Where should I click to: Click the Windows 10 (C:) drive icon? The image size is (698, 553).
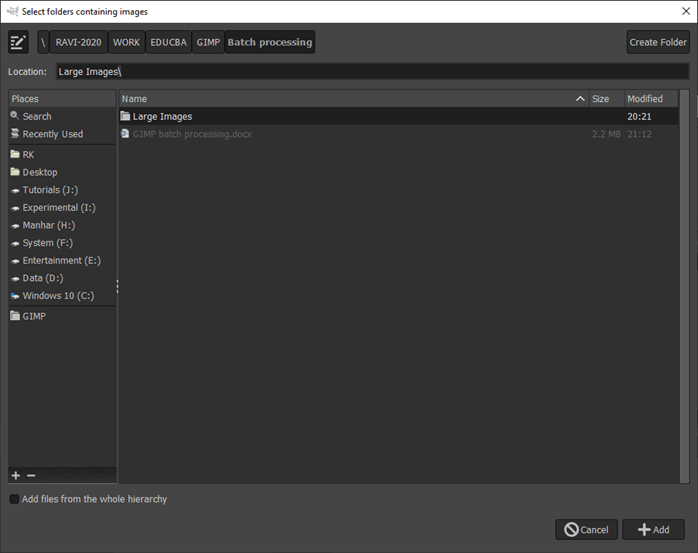point(15,296)
